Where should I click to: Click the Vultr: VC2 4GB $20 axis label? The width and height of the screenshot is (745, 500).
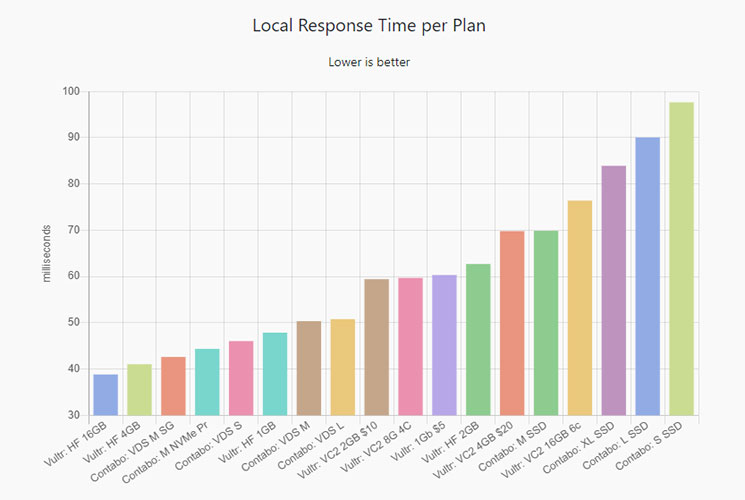[473, 450]
